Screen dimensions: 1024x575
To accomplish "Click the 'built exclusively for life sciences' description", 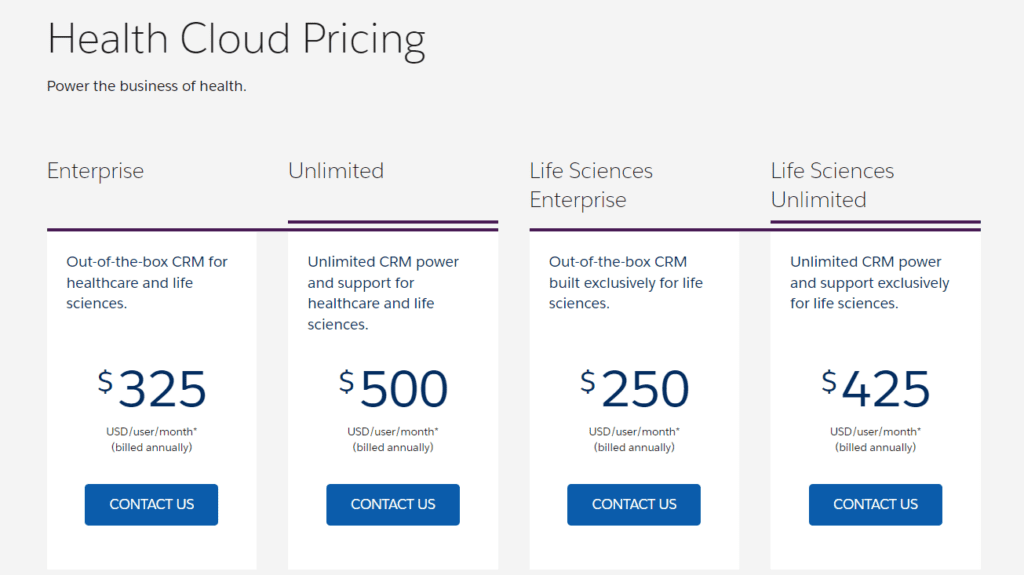I will click(x=626, y=282).
